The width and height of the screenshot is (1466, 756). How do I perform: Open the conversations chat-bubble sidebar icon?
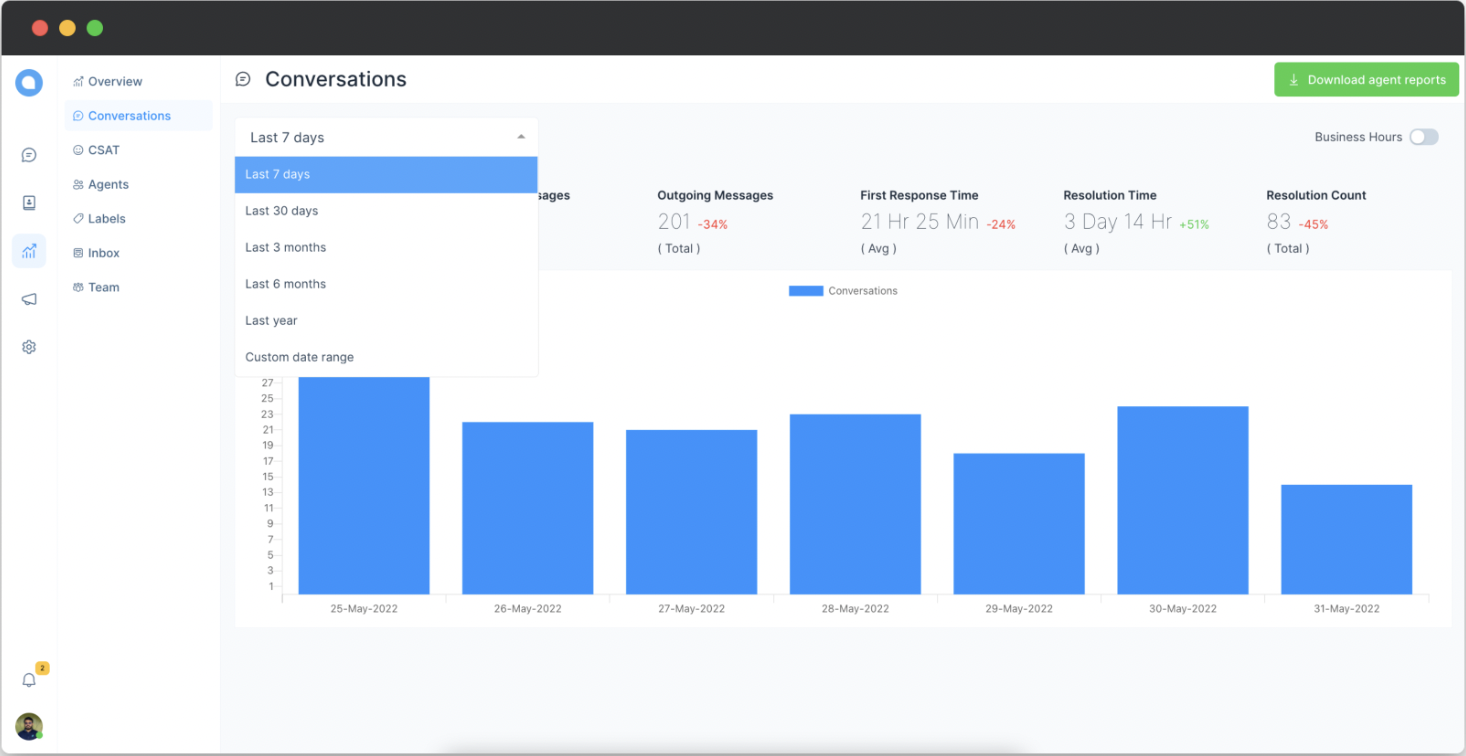(x=29, y=155)
